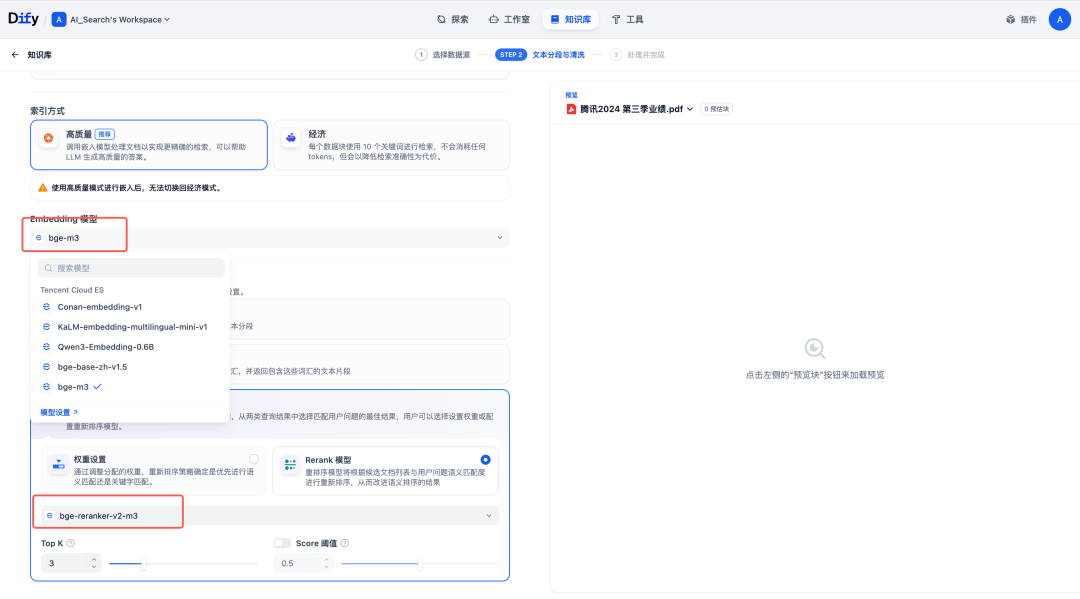This screenshot has width=1080, height=599.
Task: Click the magnifier preview loader icon
Action: (x=814, y=349)
